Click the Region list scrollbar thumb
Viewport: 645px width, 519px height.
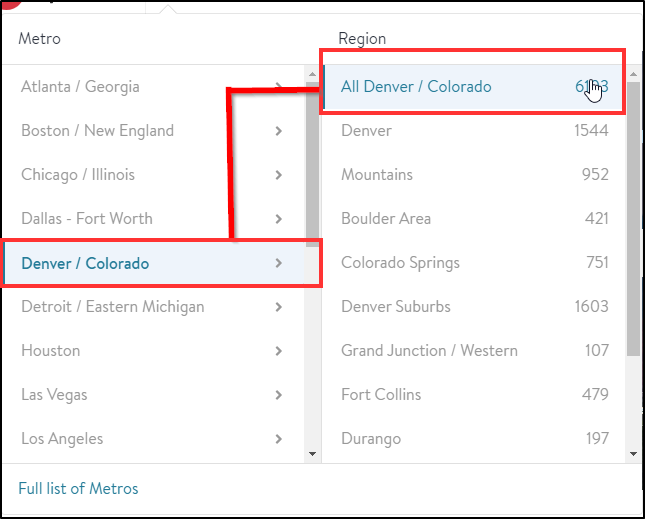(633, 219)
